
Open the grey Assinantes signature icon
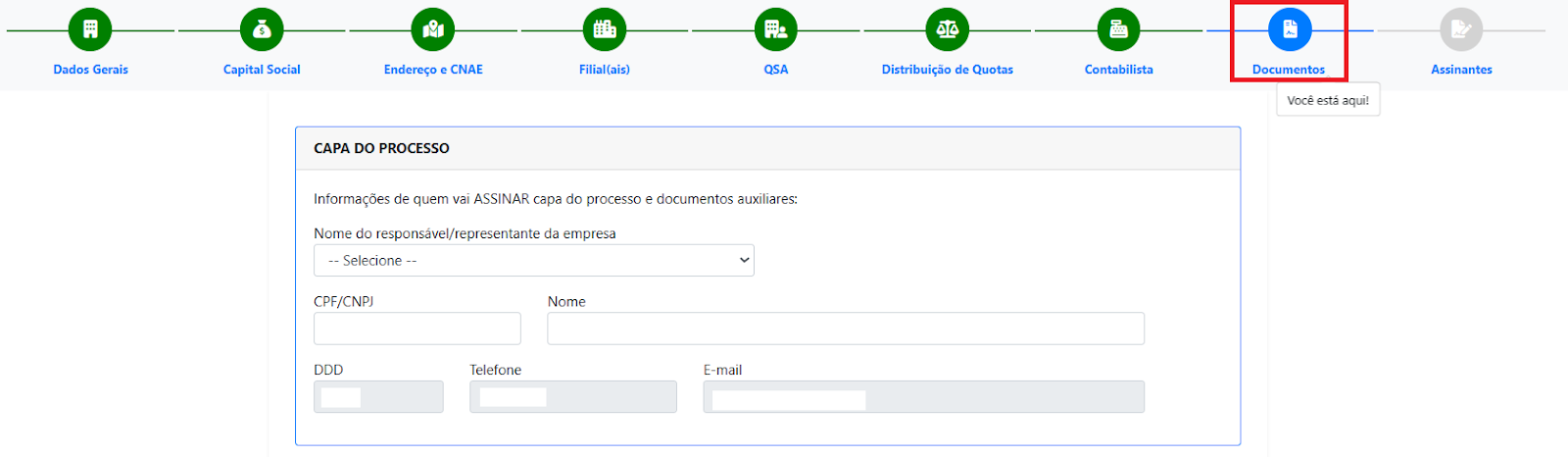(x=1461, y=29)
